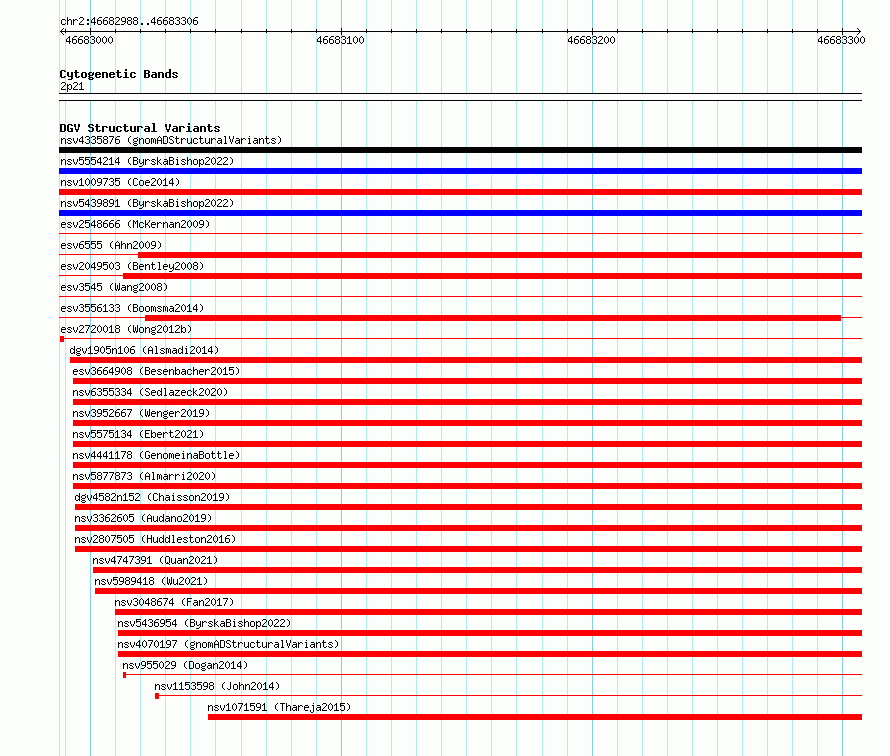Select nsv5575134 (Ebert2021) label
The height and width of the screenshot is (756, 890).
138,434
